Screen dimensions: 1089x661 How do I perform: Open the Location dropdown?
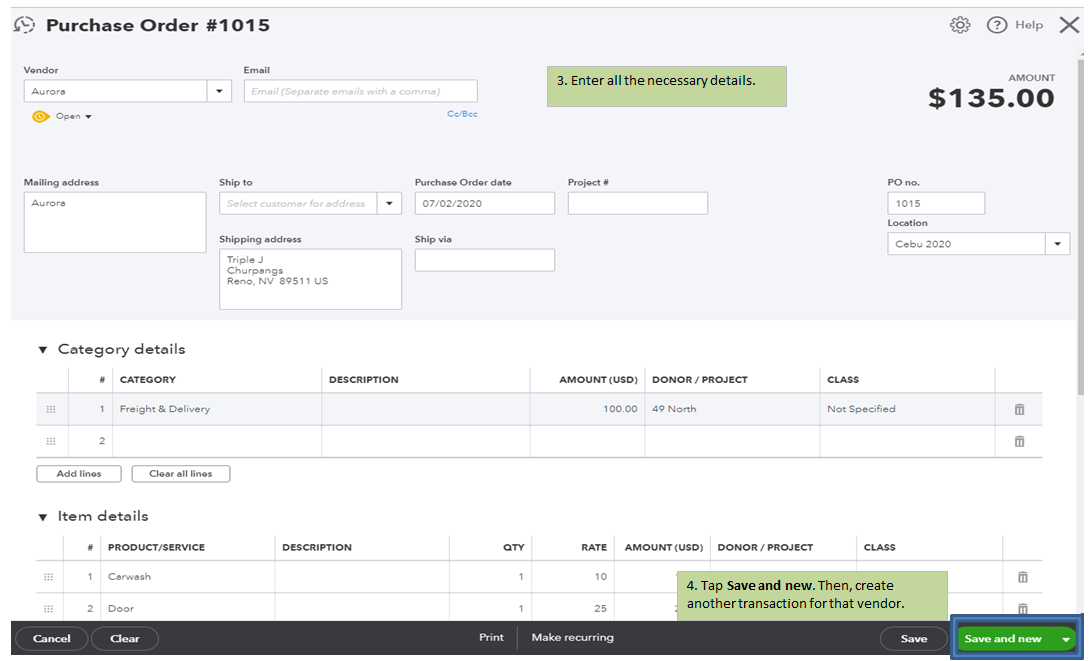click(x=1057, y=243)
